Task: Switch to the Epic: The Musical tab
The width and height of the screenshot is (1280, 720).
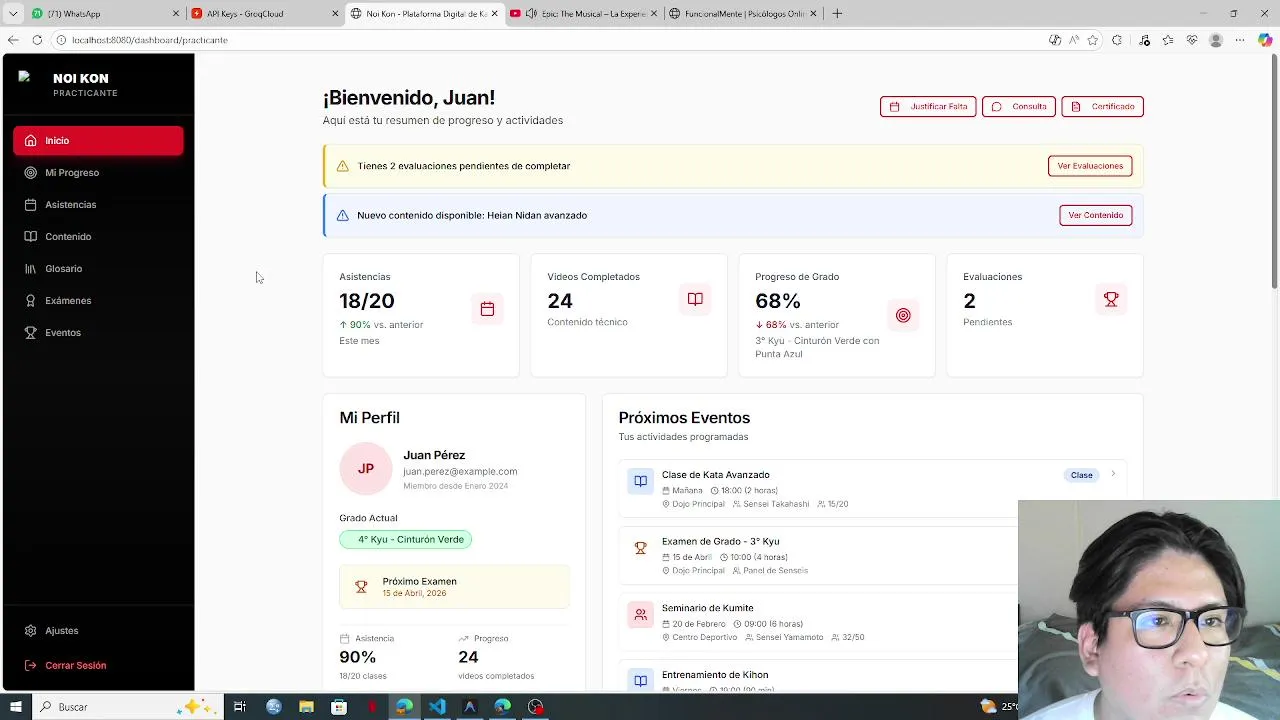Action: 585,14
